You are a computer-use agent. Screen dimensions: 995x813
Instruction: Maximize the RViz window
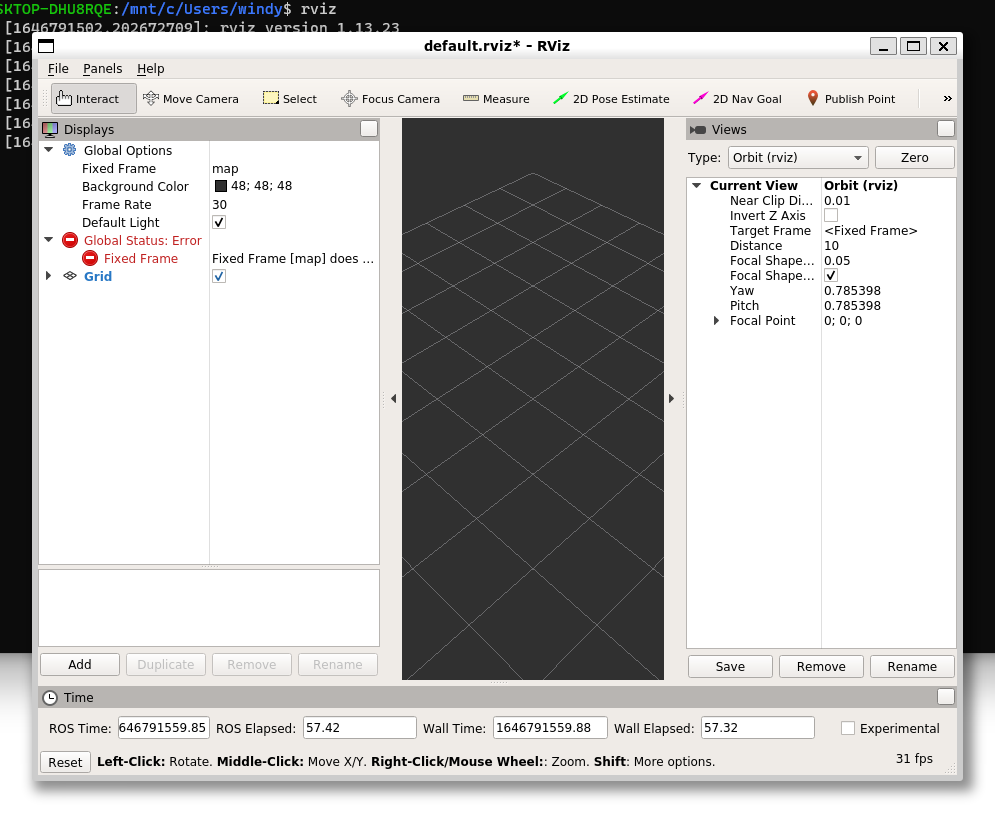point(913,46)
